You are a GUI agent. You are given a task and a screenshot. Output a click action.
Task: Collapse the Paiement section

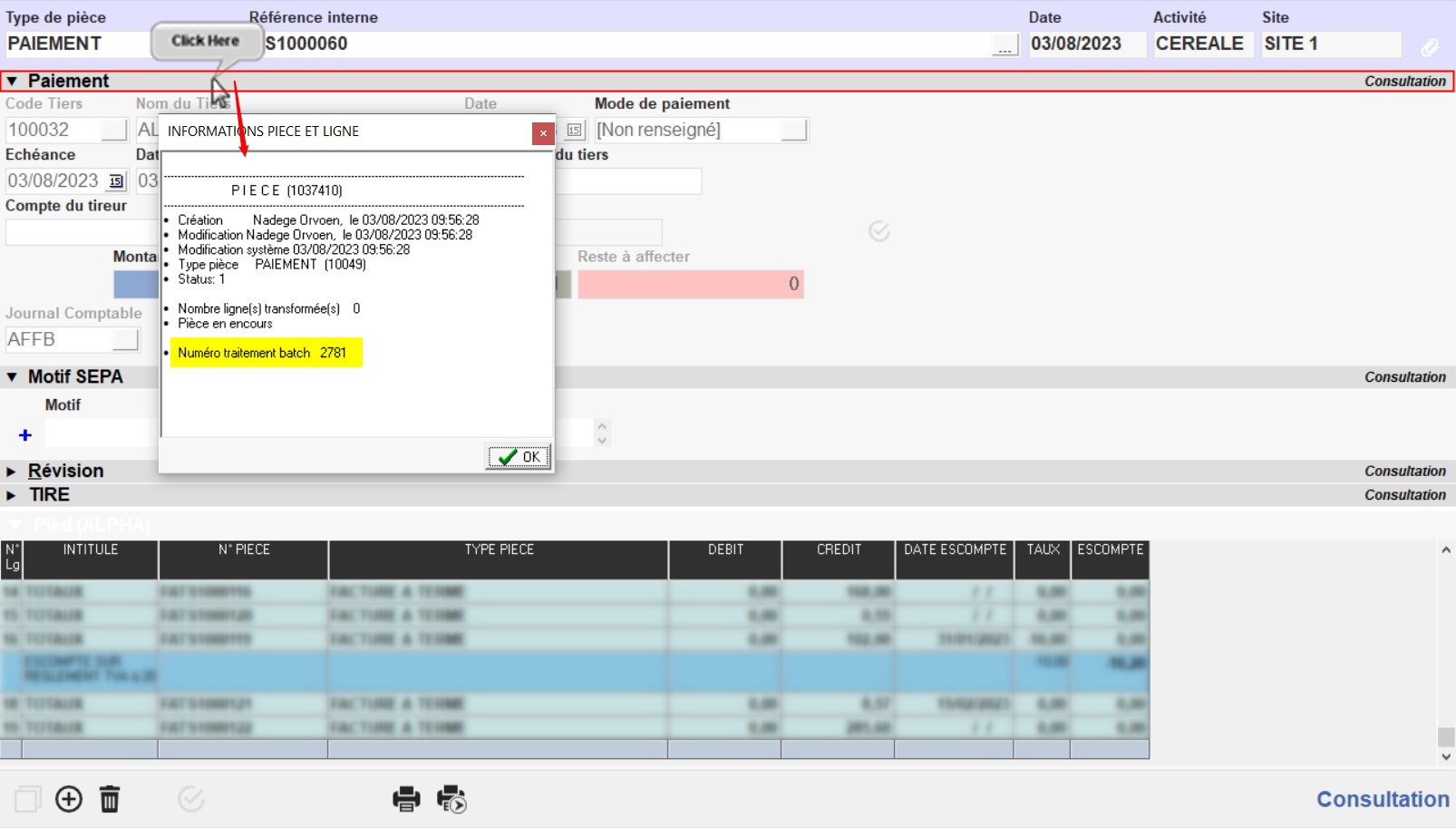click(12, 82)
